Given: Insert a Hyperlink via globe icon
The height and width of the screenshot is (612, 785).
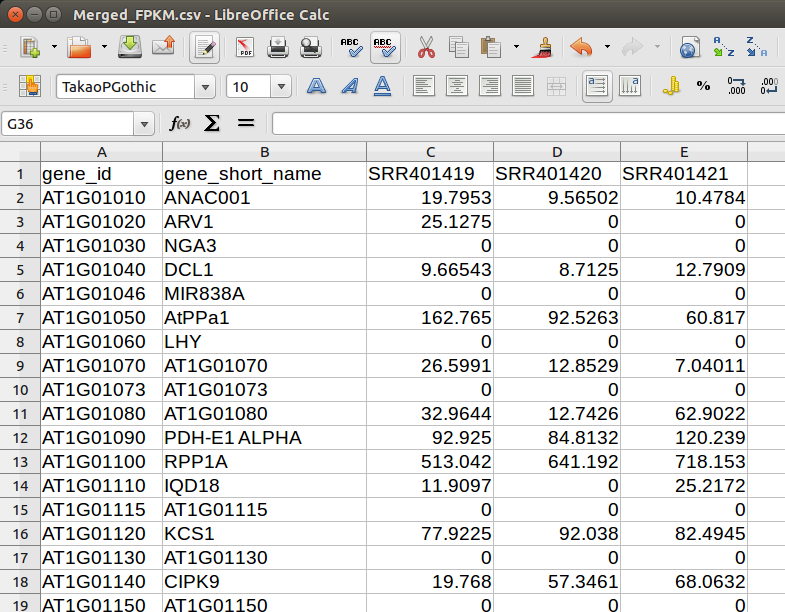Looking at the screenshot, I should [690, 48].
